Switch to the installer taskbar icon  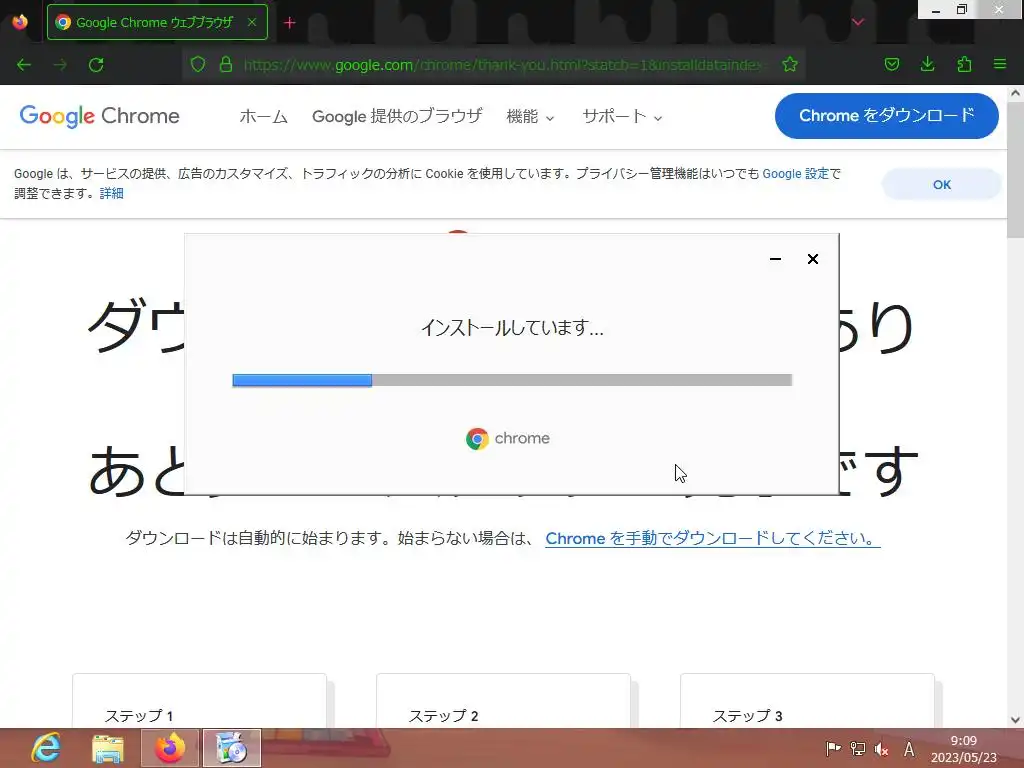232,748
